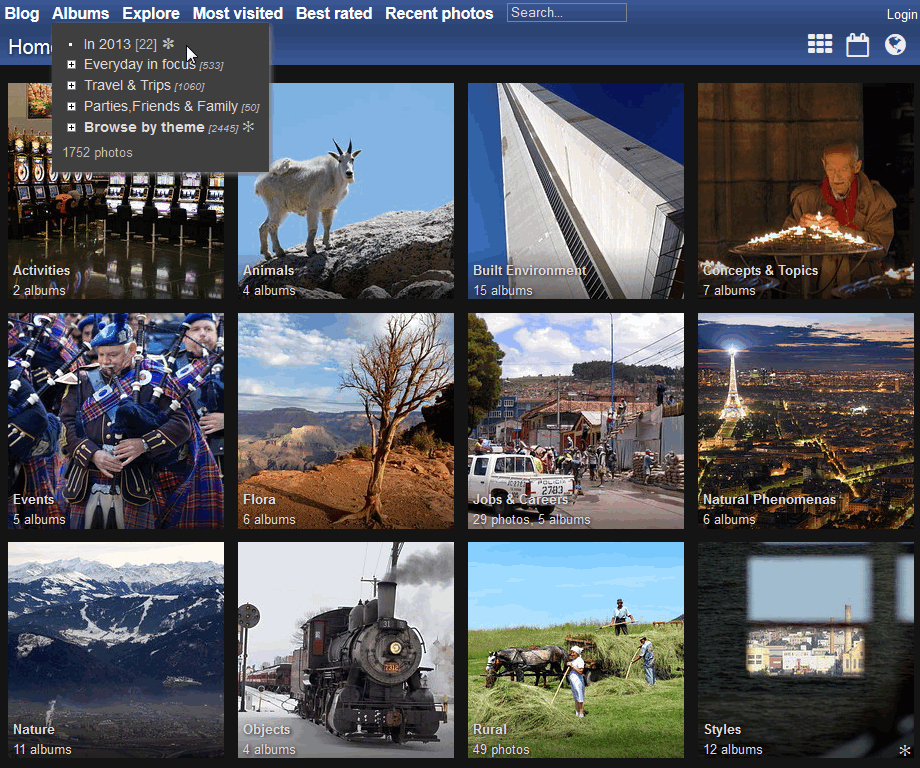Image resolution: width=920 pixels, height=768 pixels.
Task: Open the Animals album thumbnail
Action: click(346, 190)
